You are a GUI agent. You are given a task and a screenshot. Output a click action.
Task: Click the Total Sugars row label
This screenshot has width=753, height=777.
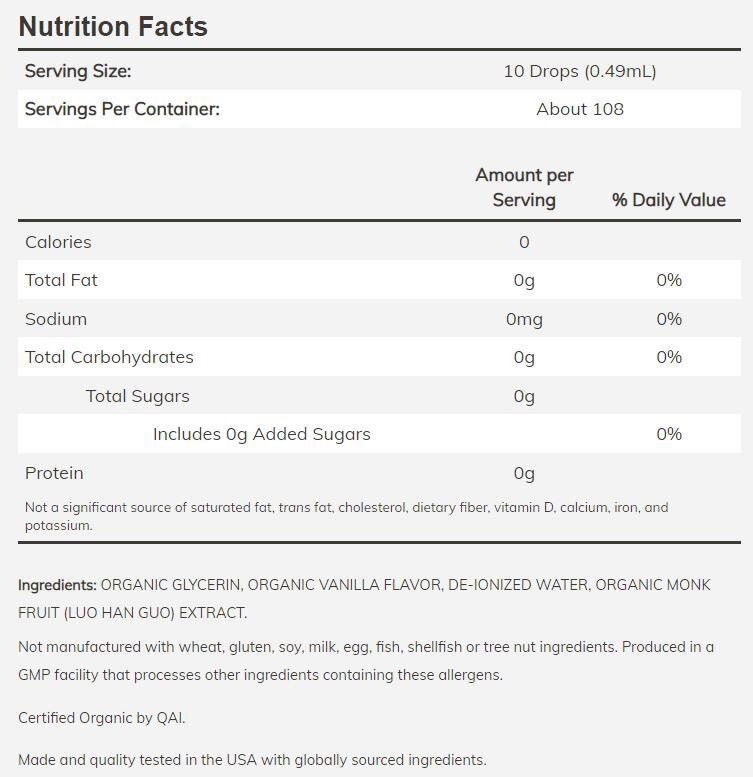(137, 396)
